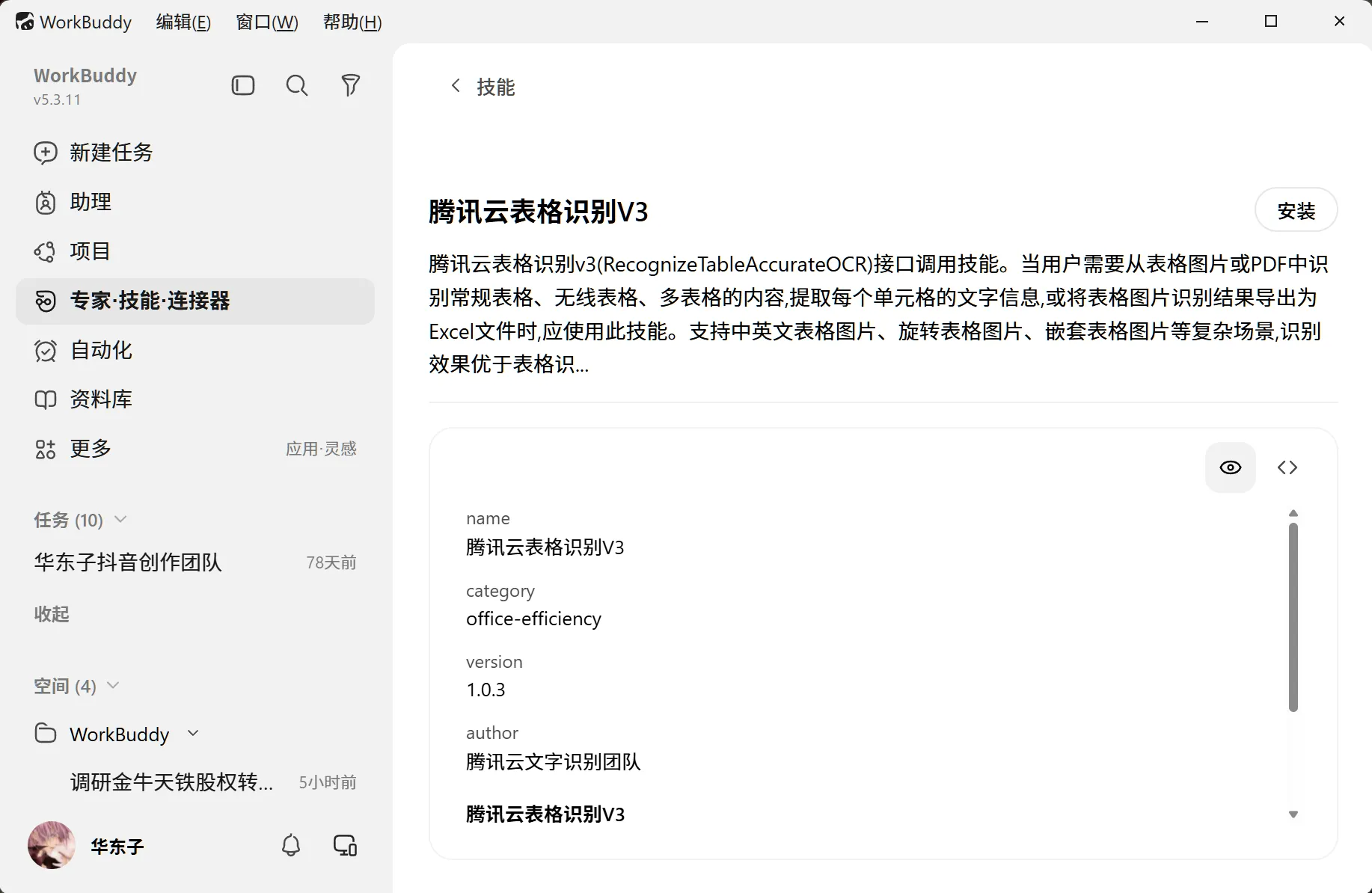Click the 5小时前 timestamp
1372x893 pixels.
pyautogui.click(x=328, y=782)
